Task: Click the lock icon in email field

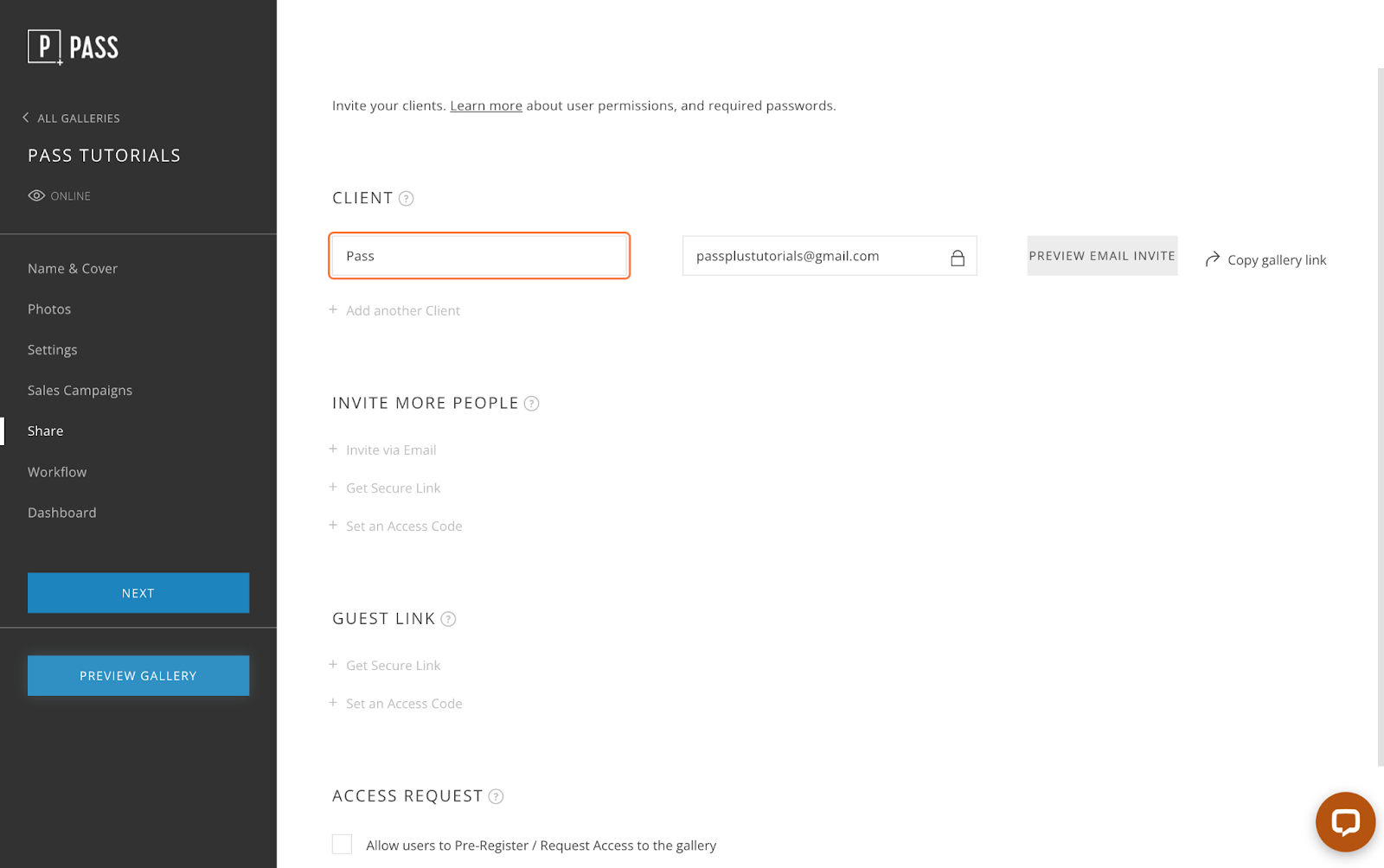Action: (958, 258)
